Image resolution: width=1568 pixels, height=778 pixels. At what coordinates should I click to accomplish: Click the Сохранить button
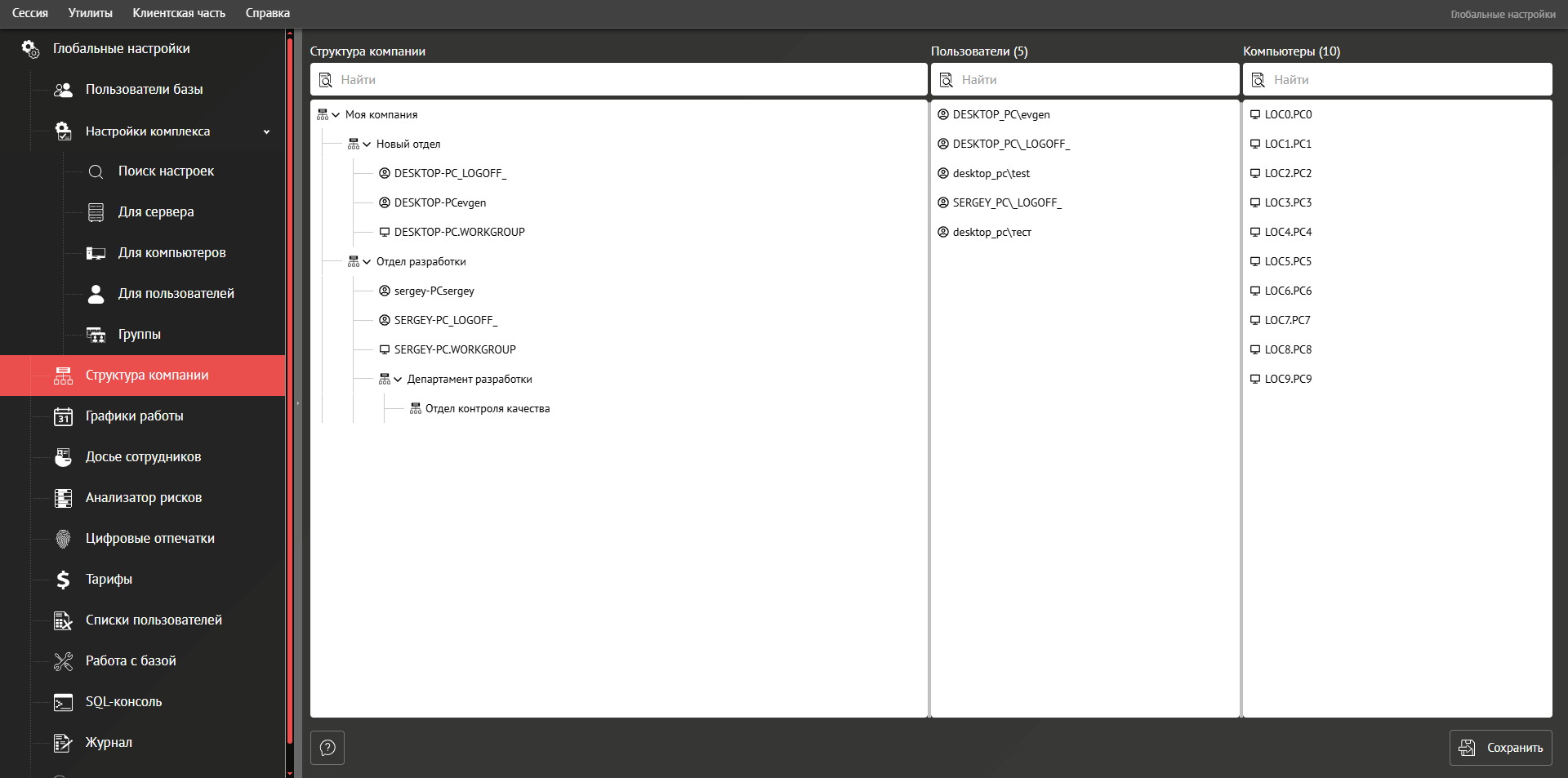[x=1500, y=748]
